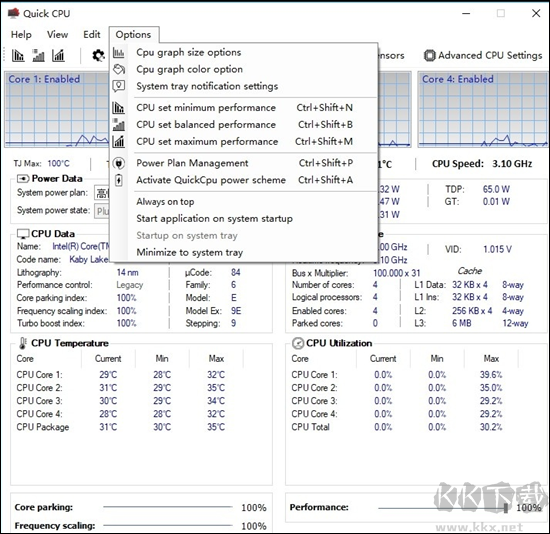The image size is (550, 534).
Task: Click the Lithography 14 nm value
Action: [128, 273]
